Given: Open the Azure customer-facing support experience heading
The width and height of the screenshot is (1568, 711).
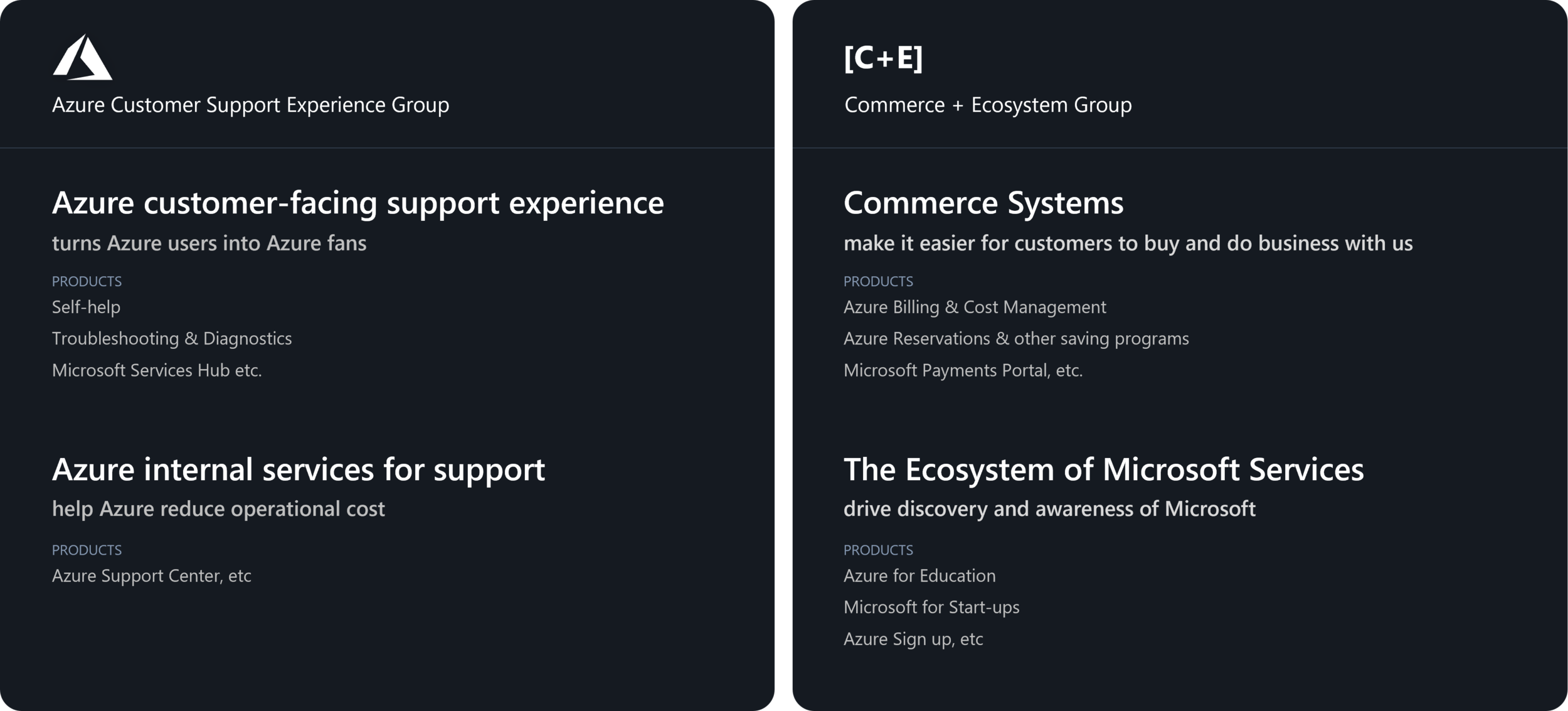Looking at the screenshot, I should (358, 204).
